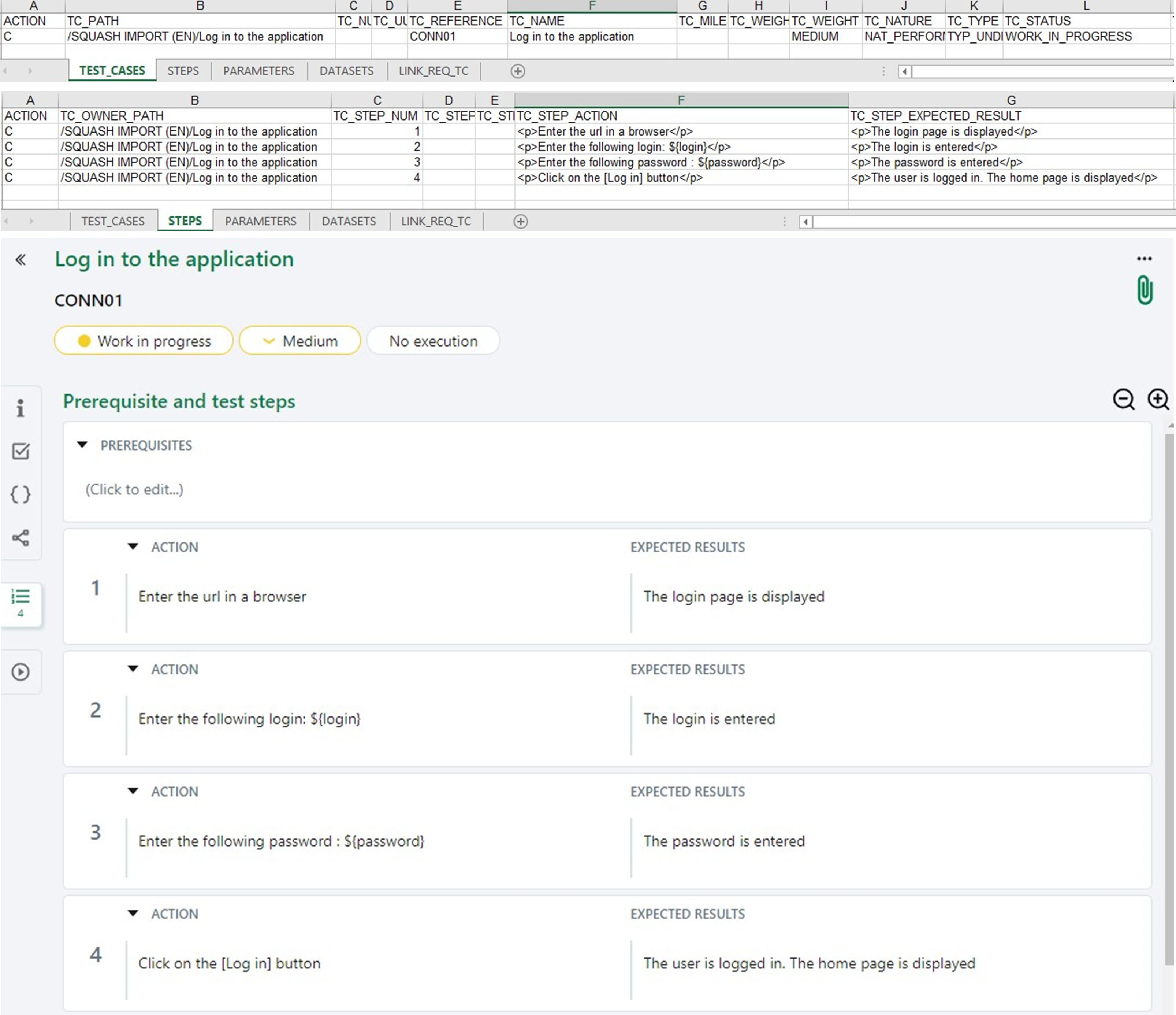Open attachments via the paperclip icon
Image resolution: width=1176 pixels, height=1015 pixels.
pos(1144,289)
